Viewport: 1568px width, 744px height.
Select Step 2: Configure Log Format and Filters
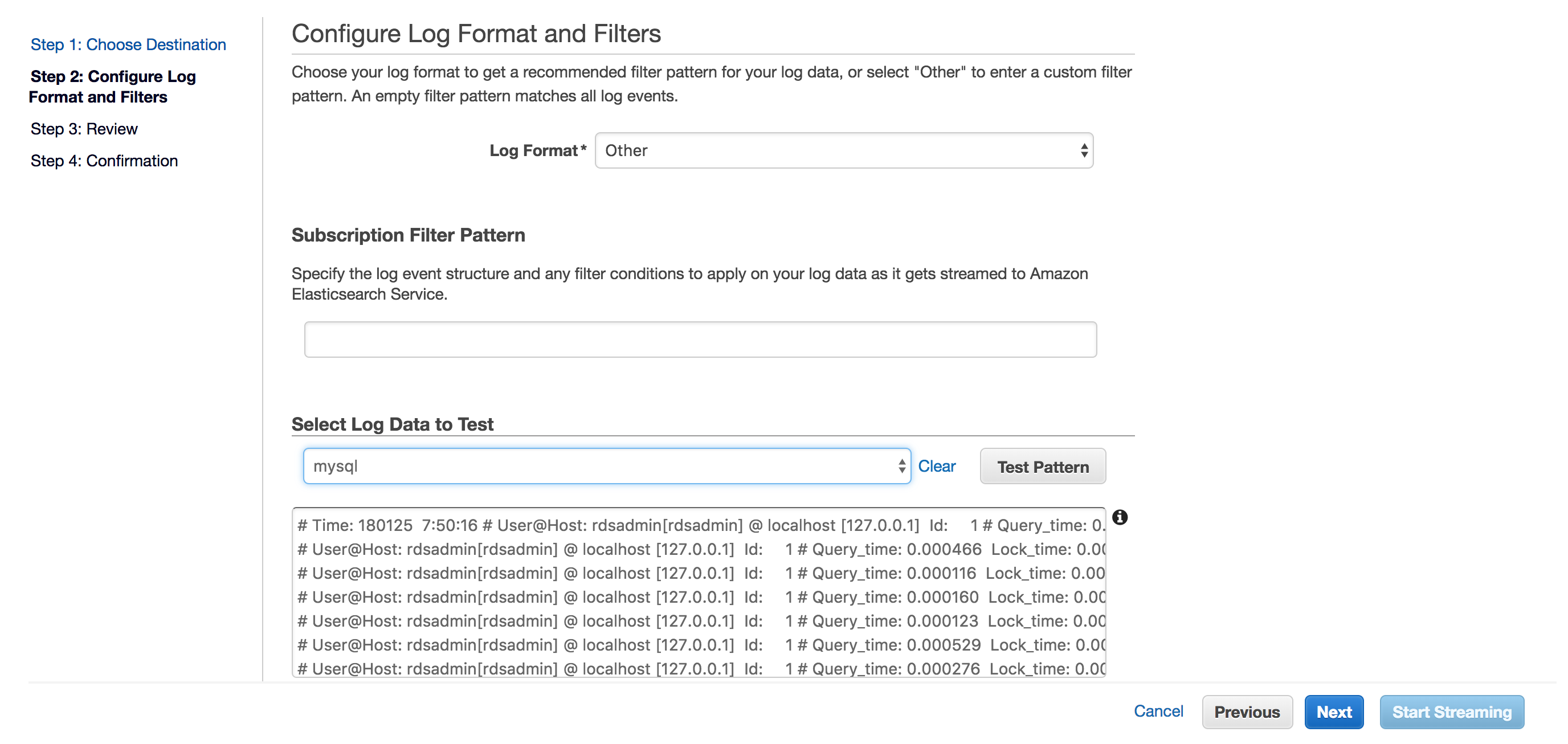(113, 87)
